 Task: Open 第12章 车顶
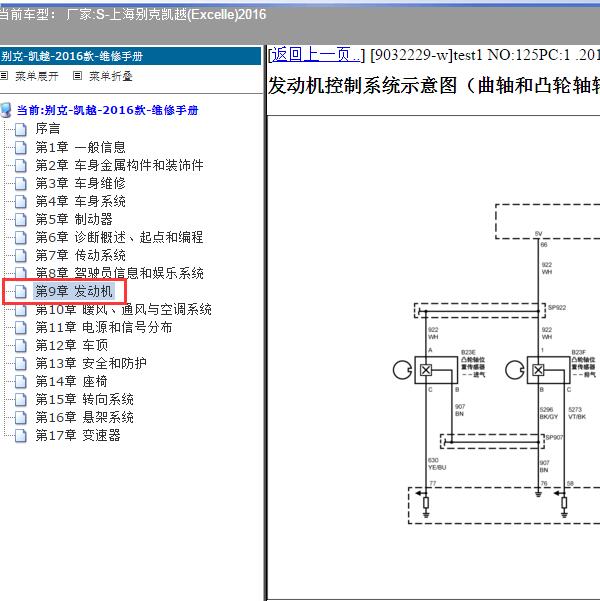point(72,346)
